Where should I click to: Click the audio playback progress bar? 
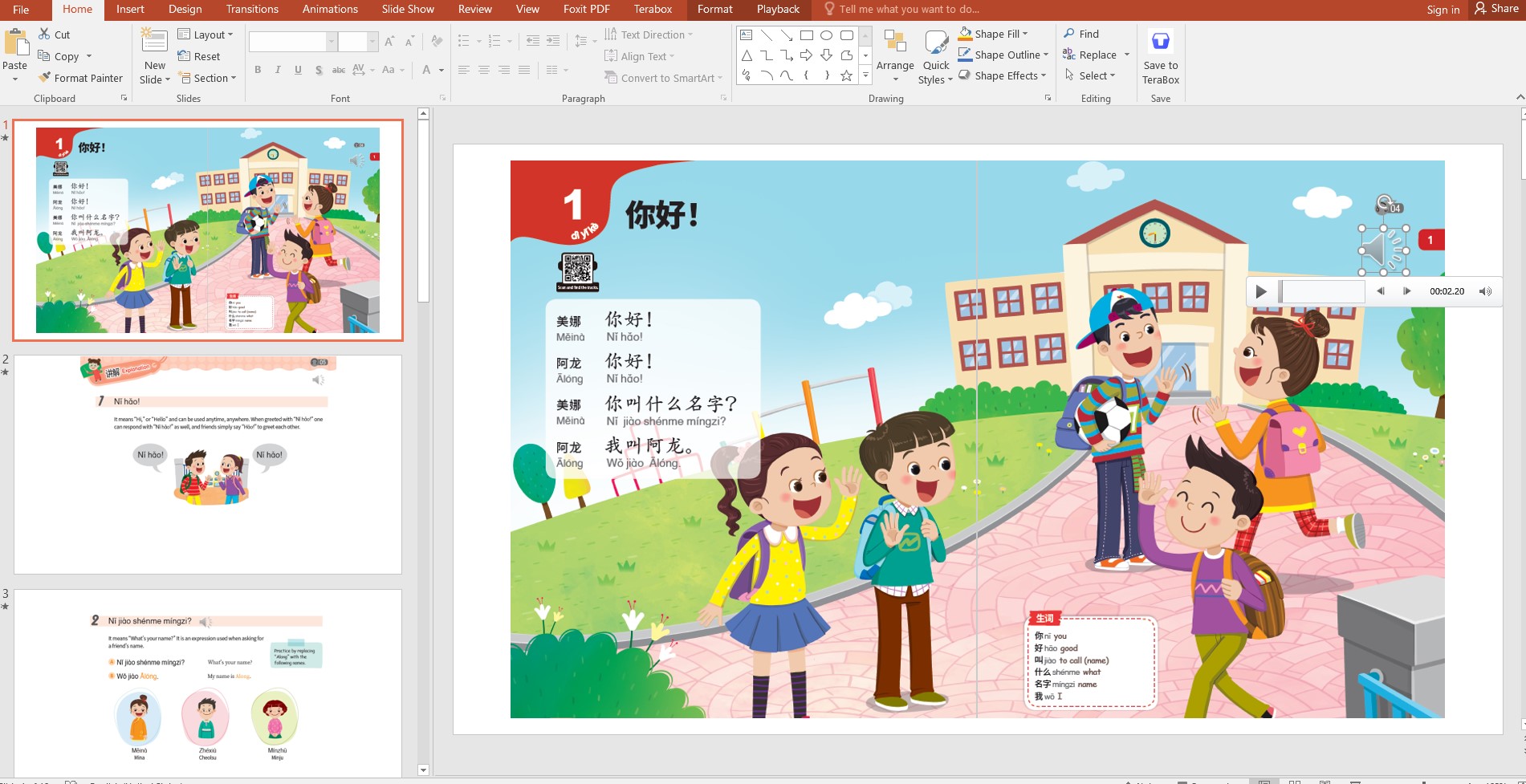[1322, 291]
